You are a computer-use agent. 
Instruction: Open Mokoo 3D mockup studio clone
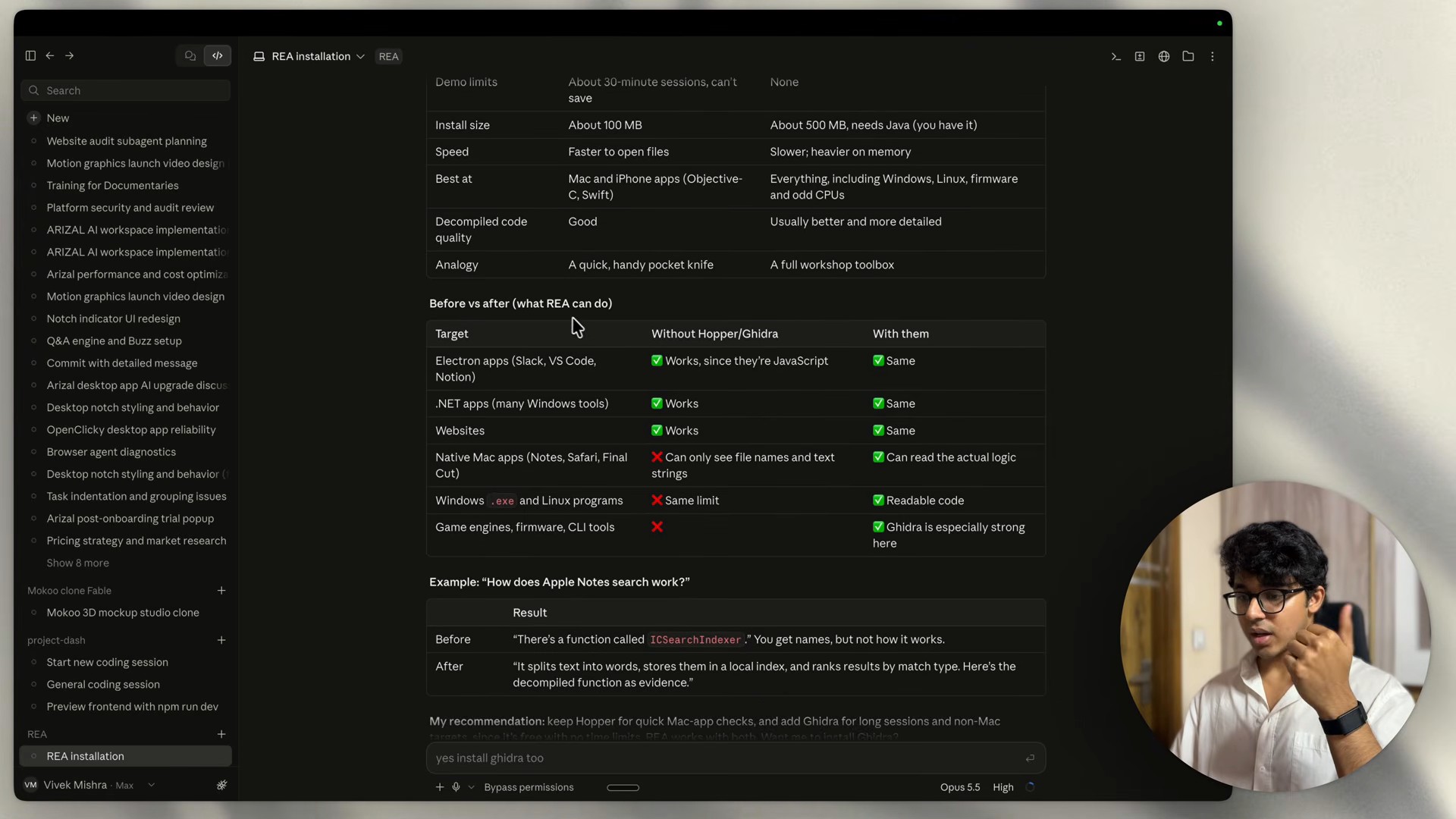(x=122, y=612)
